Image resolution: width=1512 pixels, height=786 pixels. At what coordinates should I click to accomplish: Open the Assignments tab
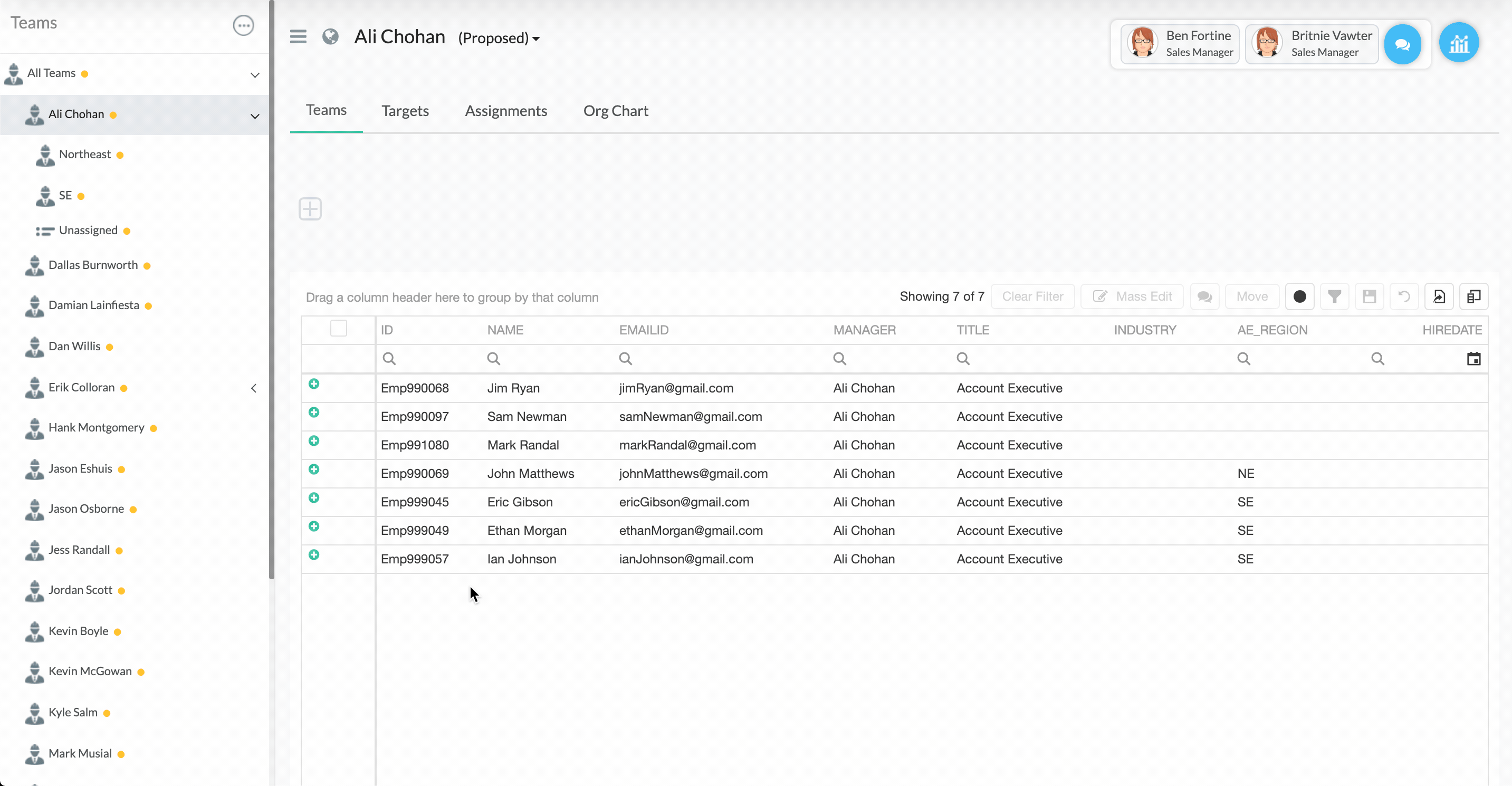(505, 111)
